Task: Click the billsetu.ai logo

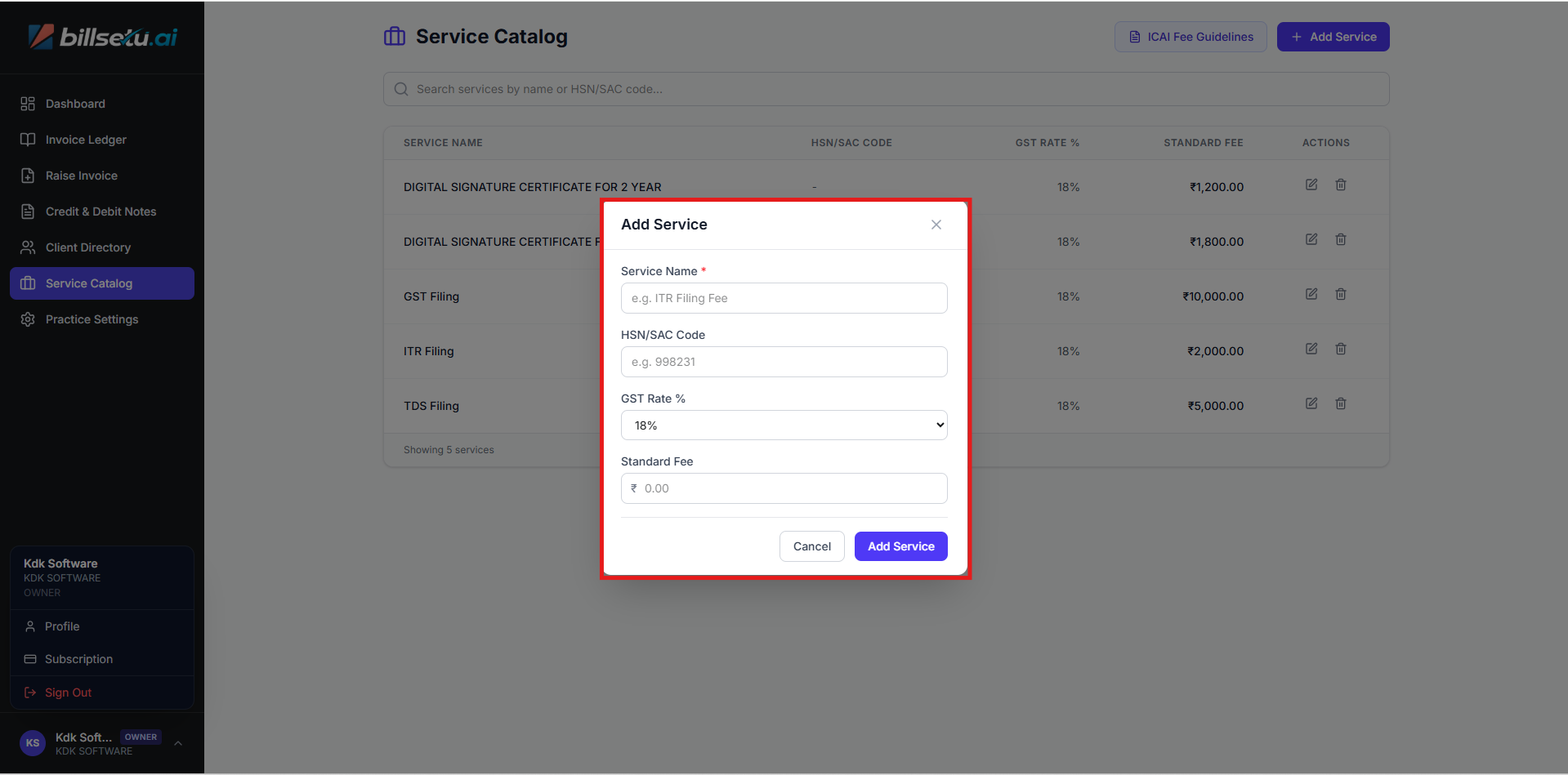Action: [x=103, y=37]
